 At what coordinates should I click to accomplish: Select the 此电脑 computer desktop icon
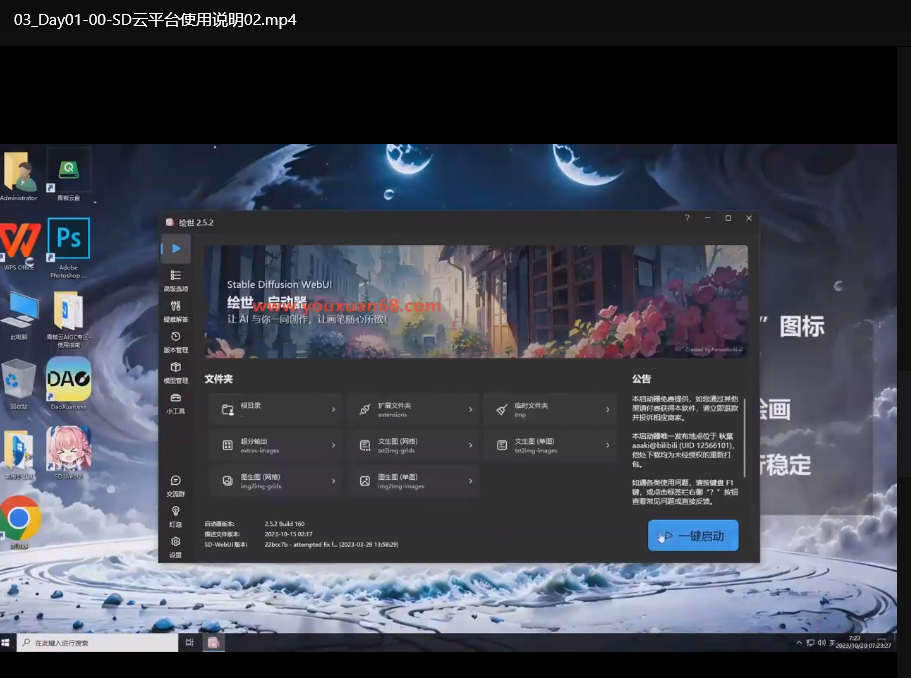coord(20,316)
